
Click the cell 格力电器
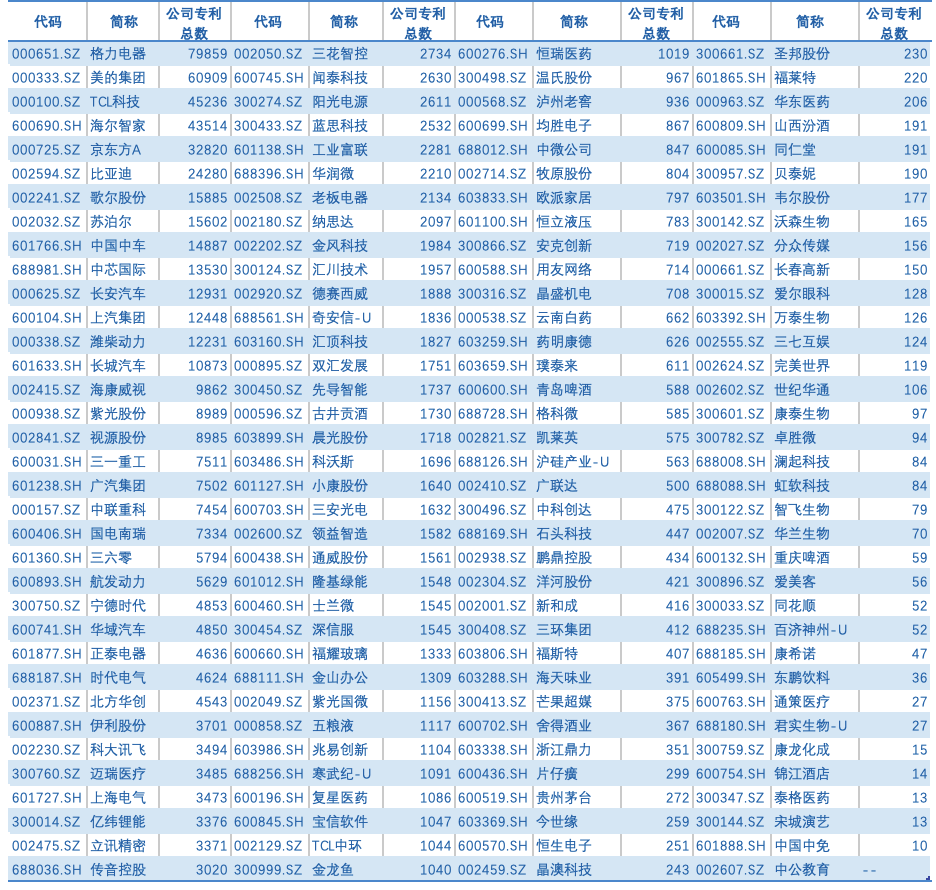click(x=118, y=54)
